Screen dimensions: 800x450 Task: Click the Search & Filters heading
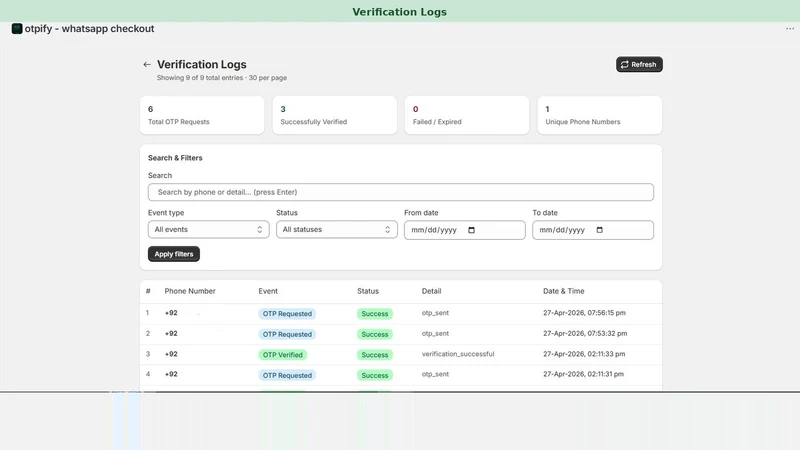point(175,158)
